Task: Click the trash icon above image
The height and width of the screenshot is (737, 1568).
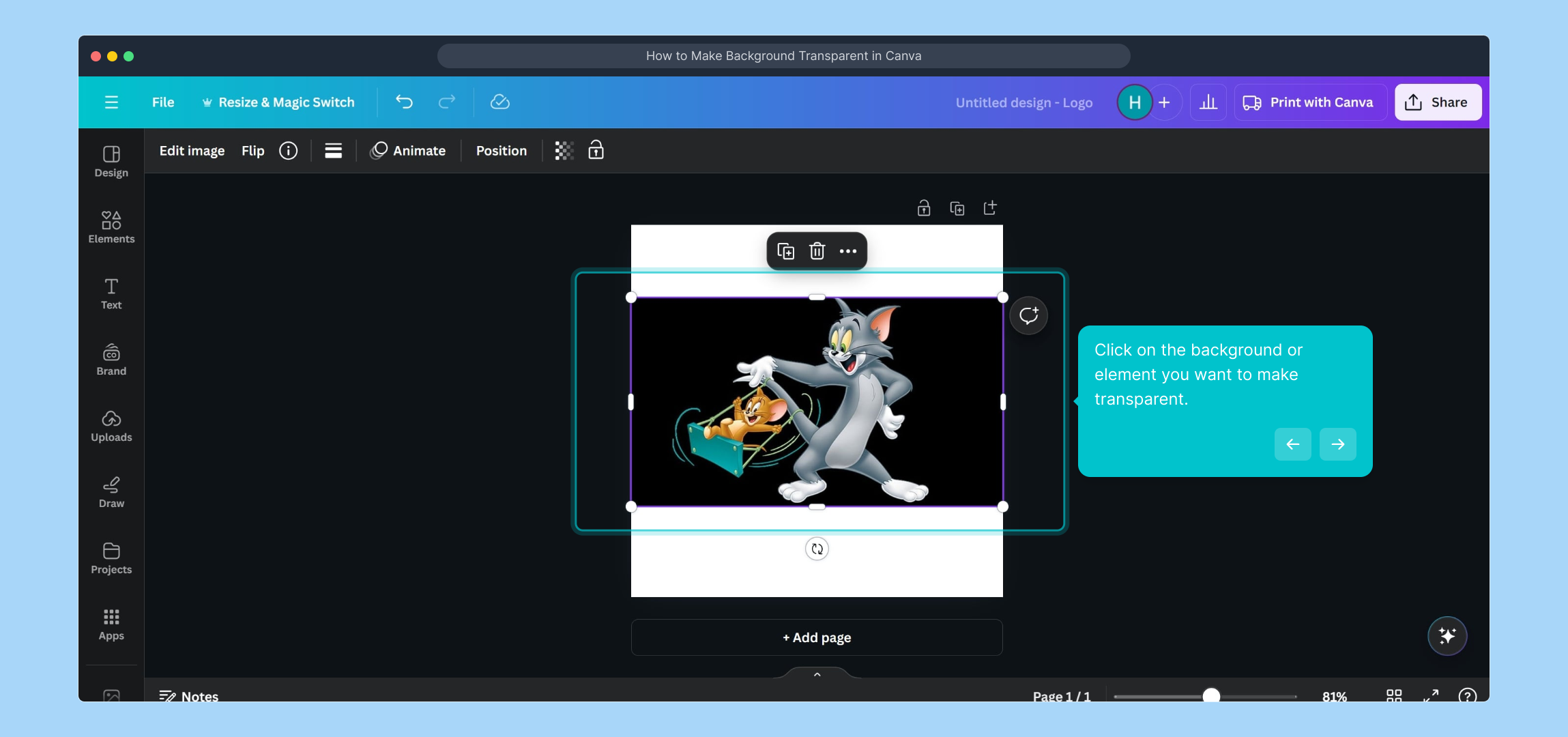Action: pos(817,251)
